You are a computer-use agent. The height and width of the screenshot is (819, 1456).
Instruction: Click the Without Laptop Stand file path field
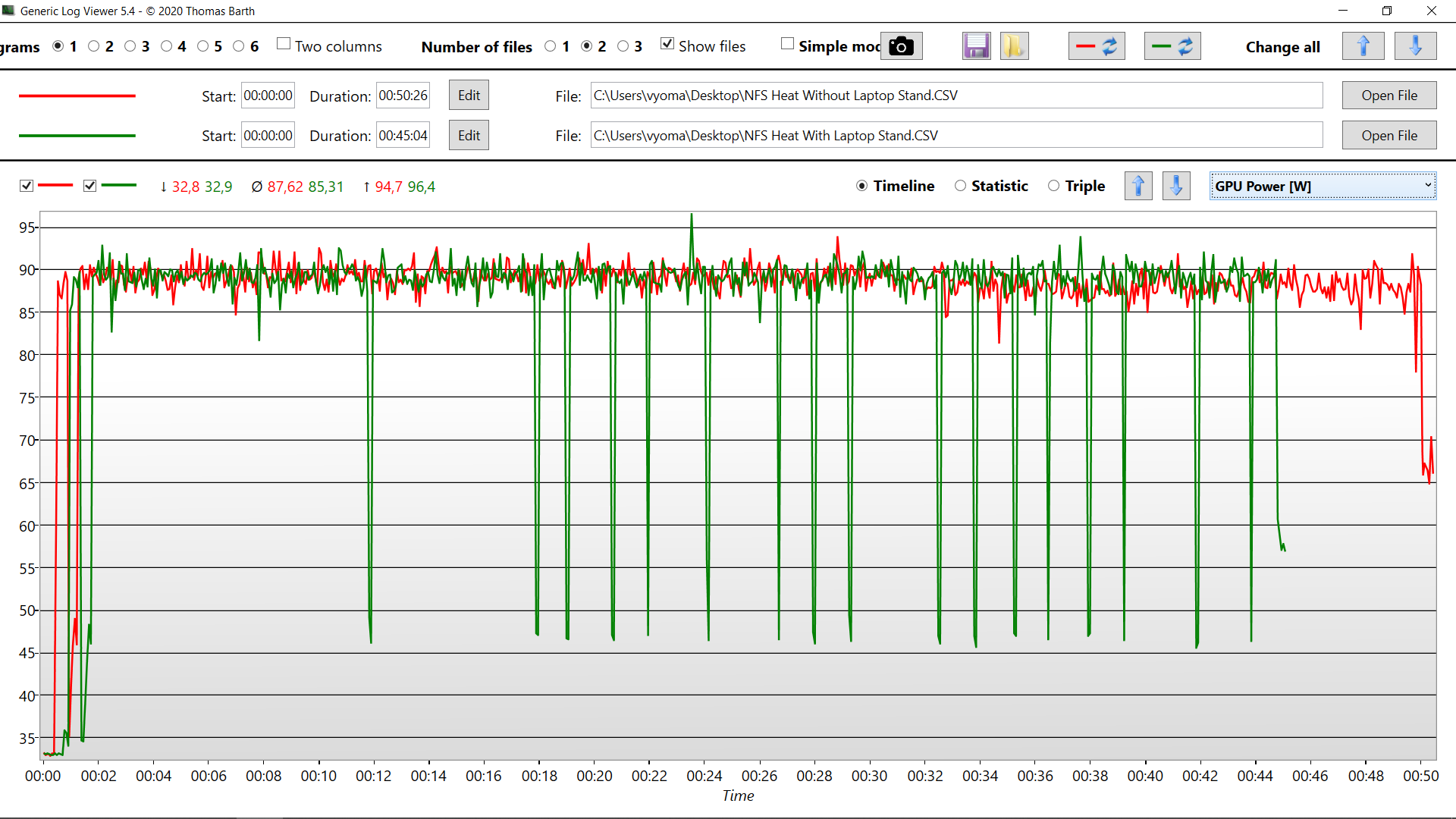click(x=956, y=96)
